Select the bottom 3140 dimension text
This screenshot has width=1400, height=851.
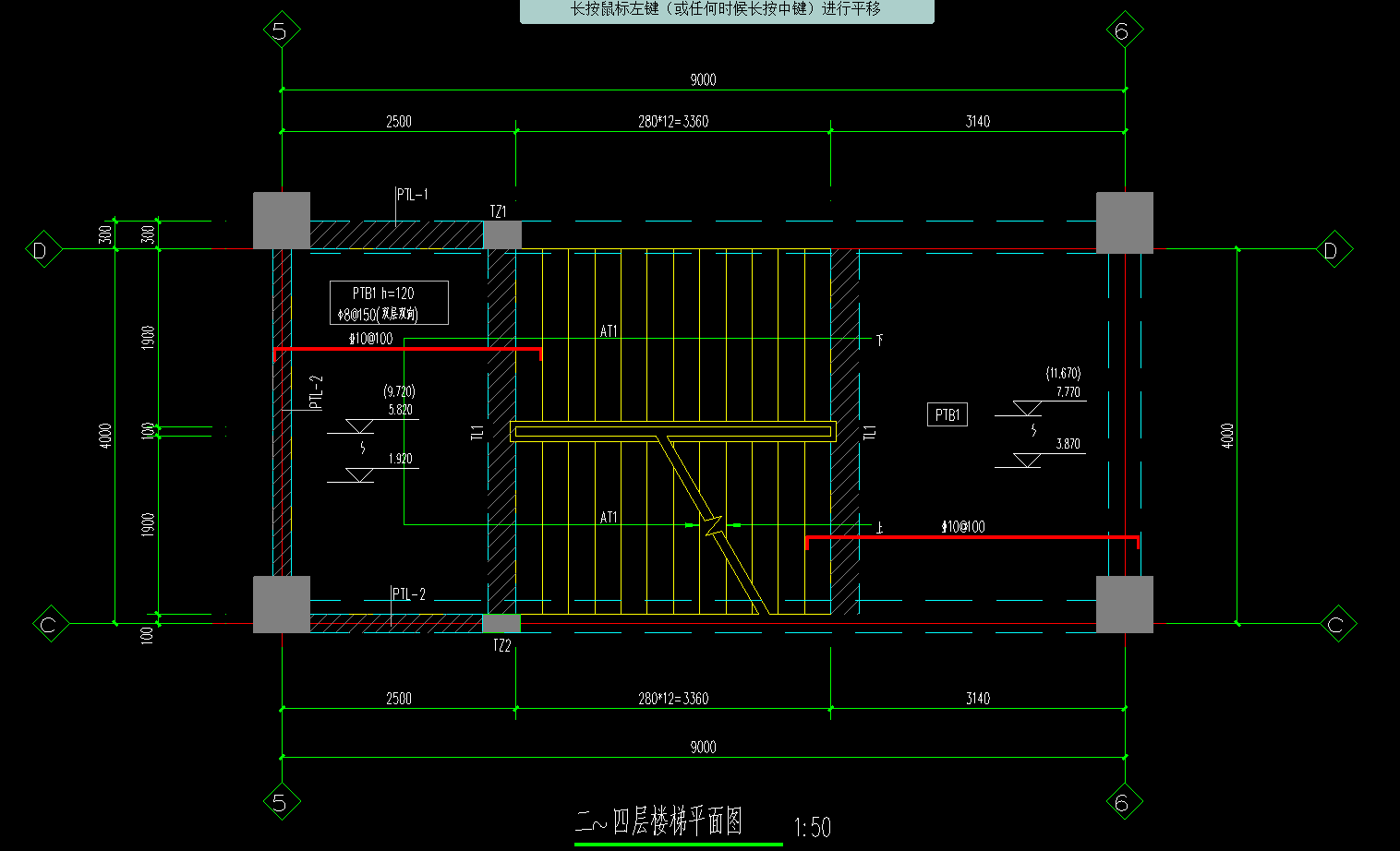(x=978, y=699)
